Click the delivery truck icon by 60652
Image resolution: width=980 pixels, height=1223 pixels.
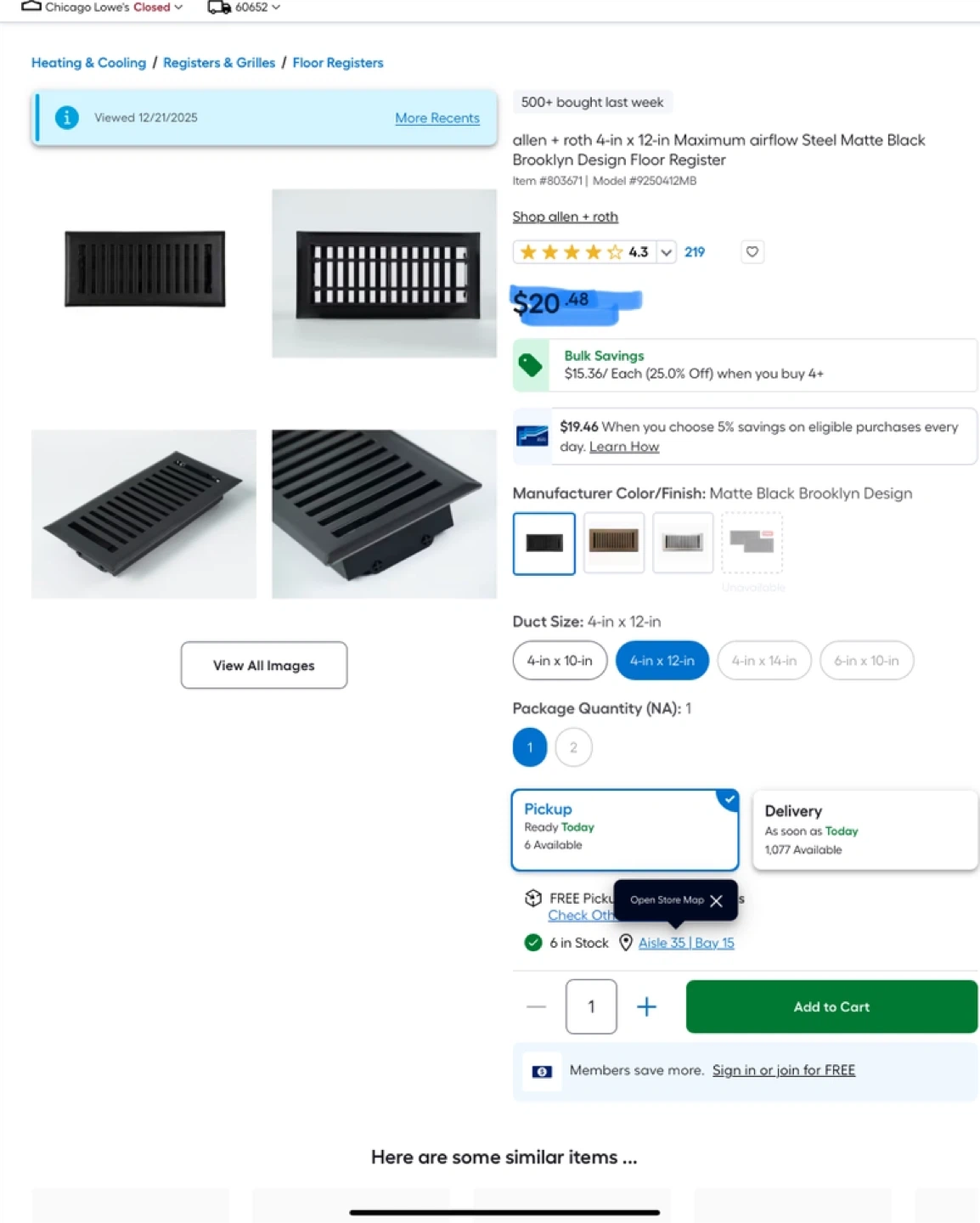[x=219, y=8]
